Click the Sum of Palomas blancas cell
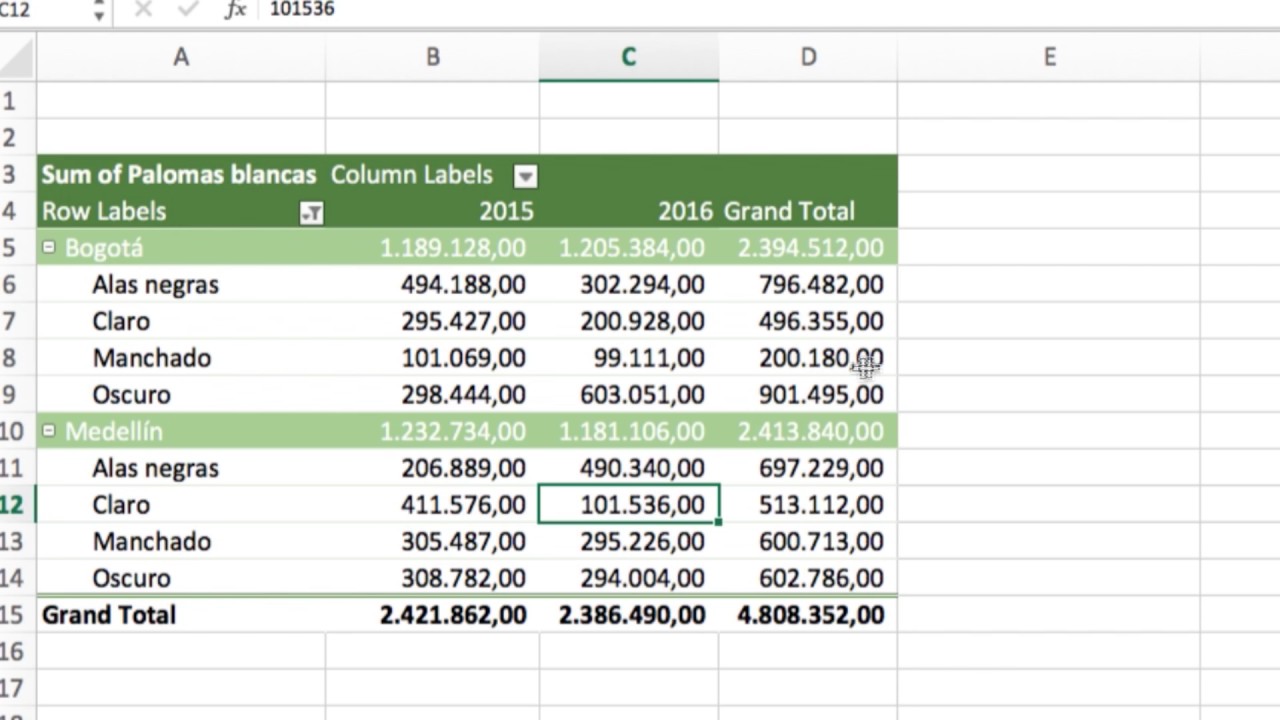Image resolution: width=1280 pixels, height=720 pixels. click(x=179, y=175)
